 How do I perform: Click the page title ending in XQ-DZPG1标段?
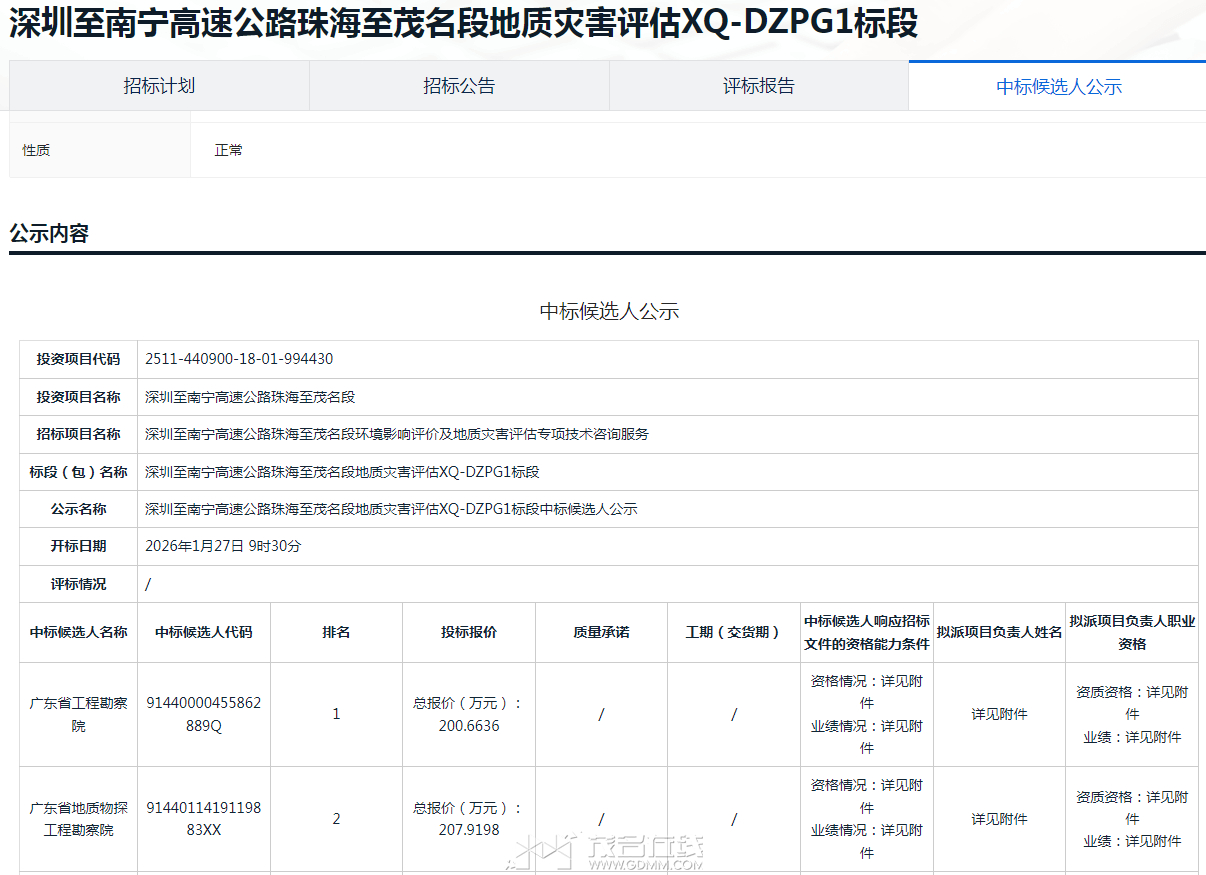(463, 24)
